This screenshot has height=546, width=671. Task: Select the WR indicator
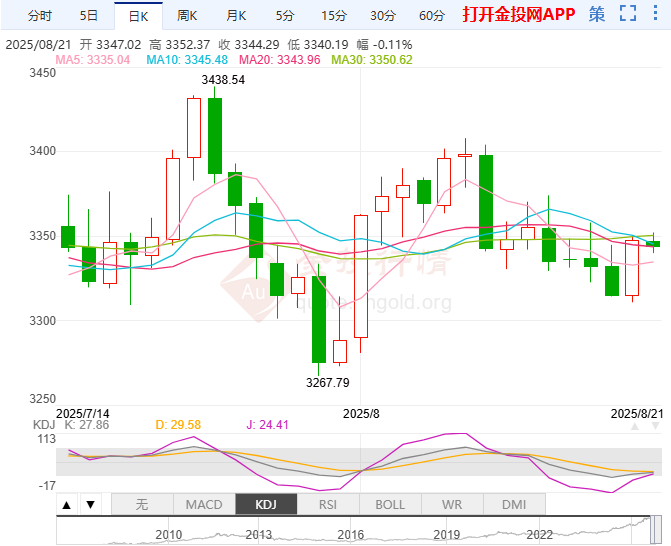point(452,504)
